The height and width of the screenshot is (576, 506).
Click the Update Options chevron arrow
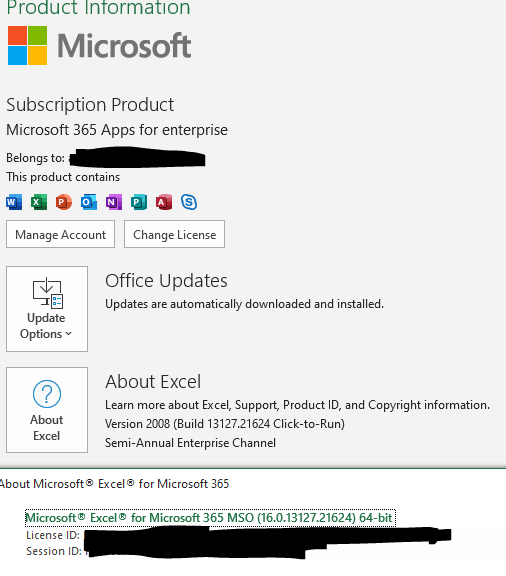(x=68, y=334)
